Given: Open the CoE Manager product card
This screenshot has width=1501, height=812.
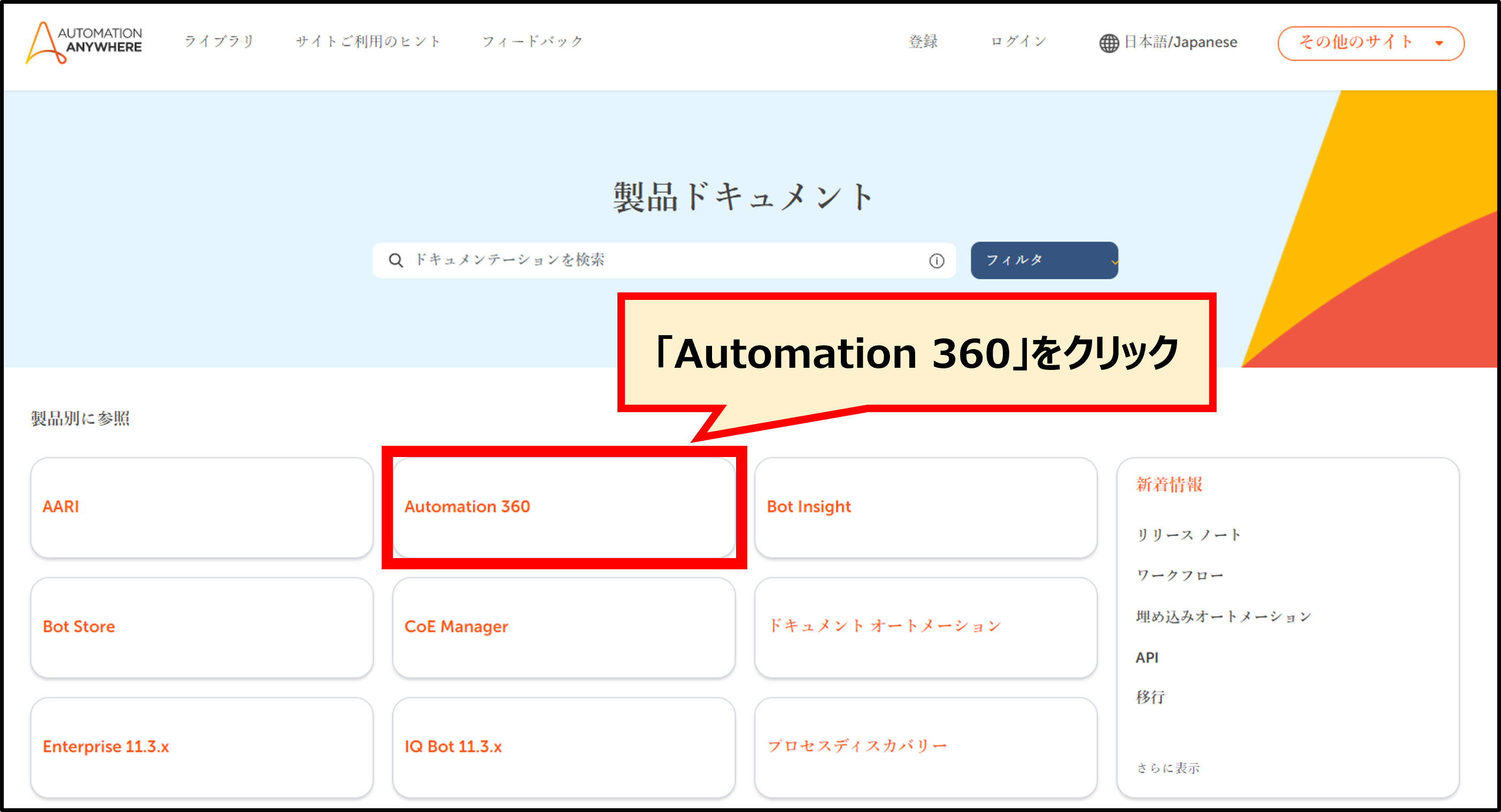Looking at the screenshot, I should [x=564, y=628].
